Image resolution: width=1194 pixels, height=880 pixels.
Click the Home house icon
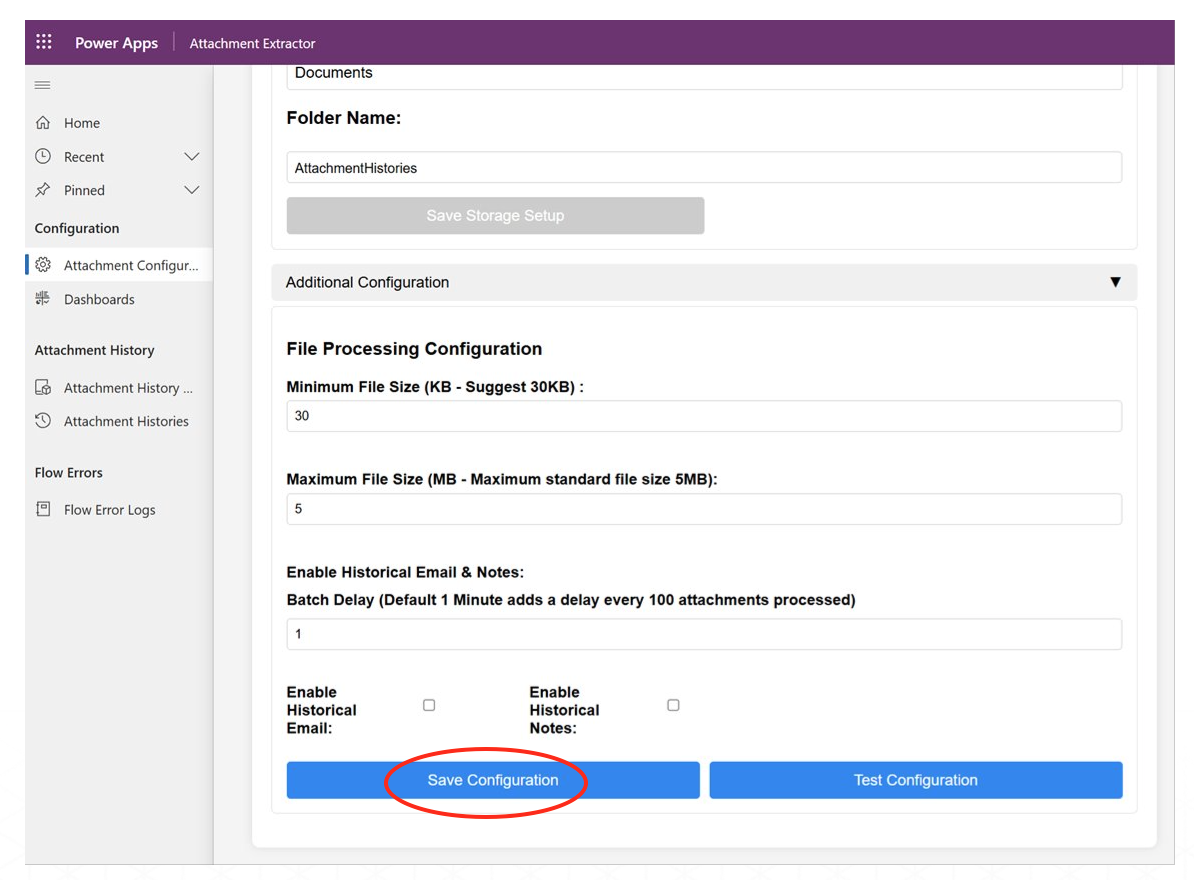(43, 123)
